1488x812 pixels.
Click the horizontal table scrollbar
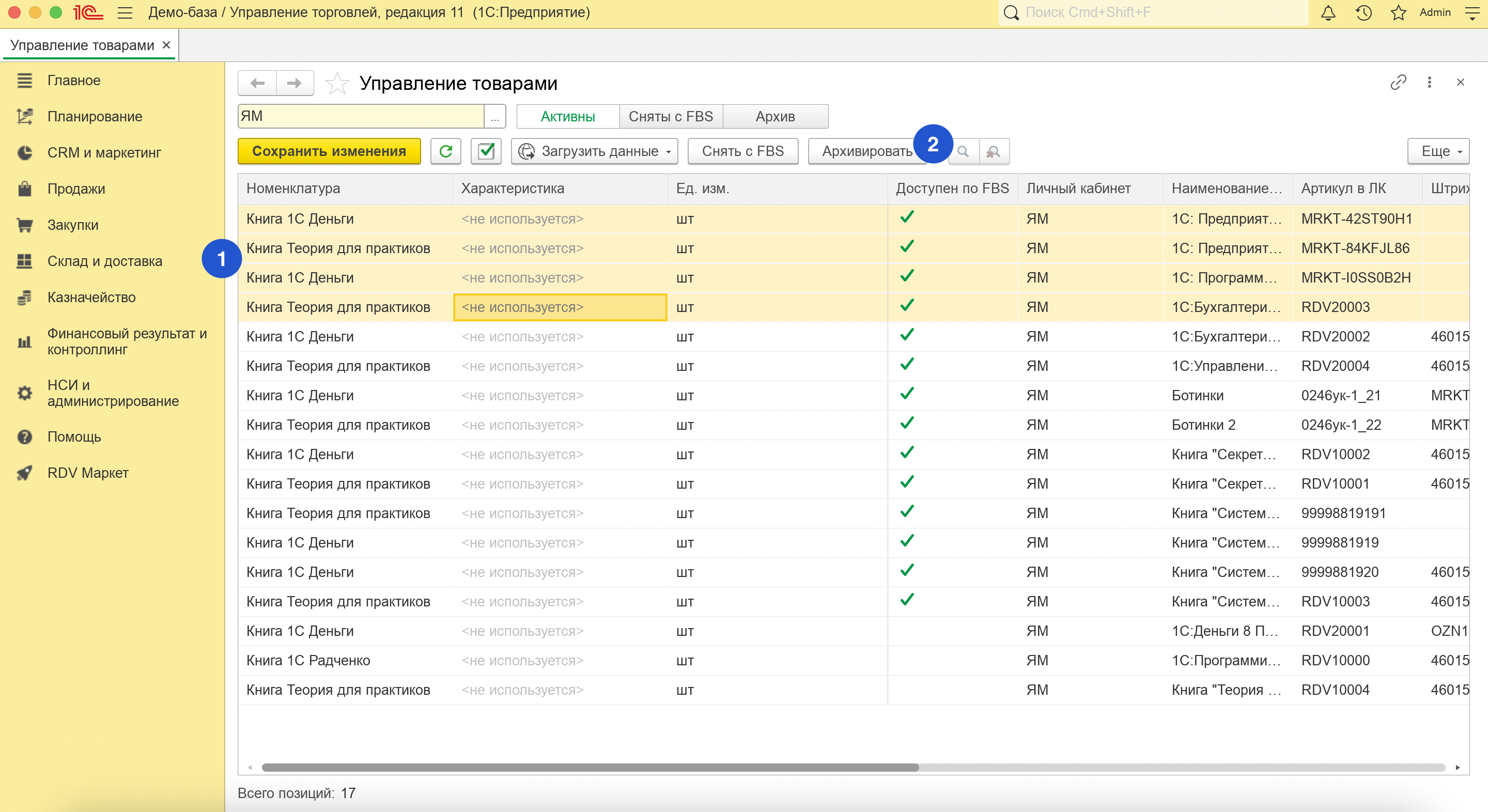589,768
